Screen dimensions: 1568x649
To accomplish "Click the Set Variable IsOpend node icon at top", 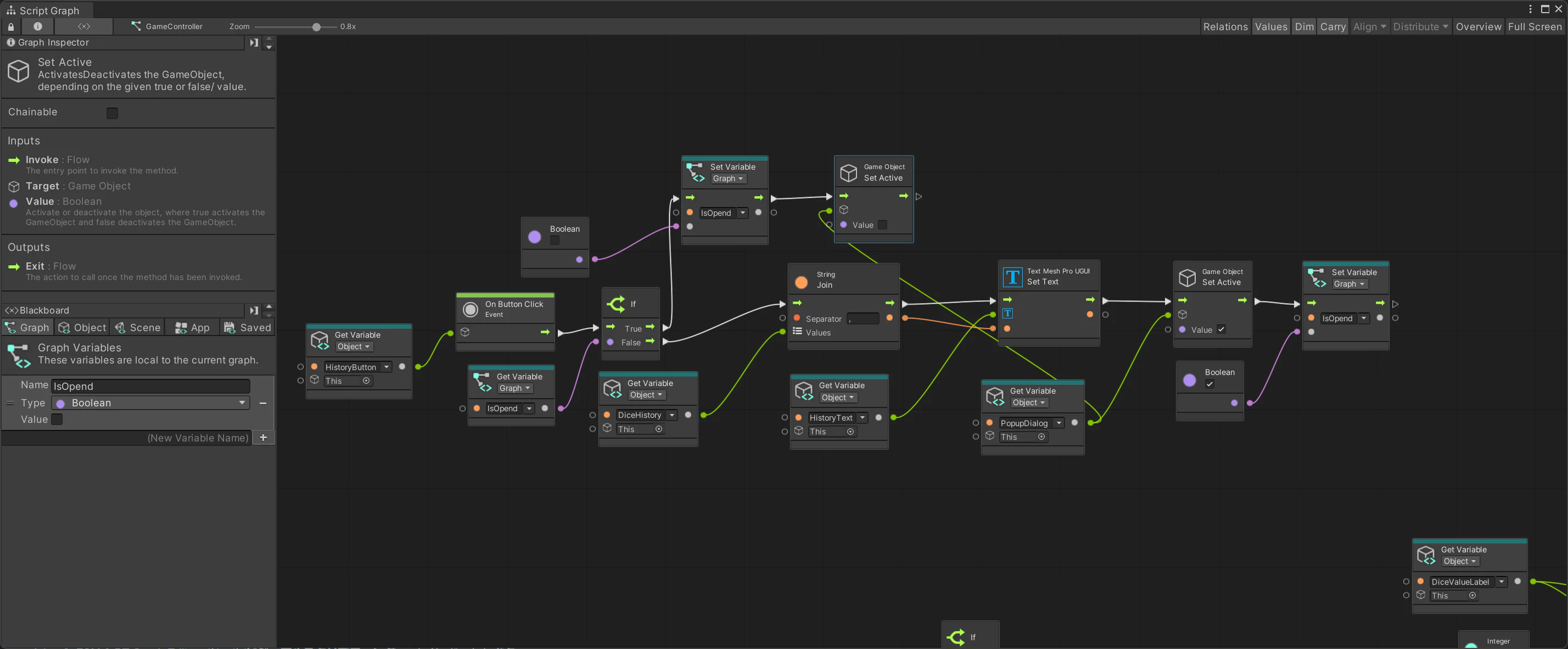I will click(695, 172).
